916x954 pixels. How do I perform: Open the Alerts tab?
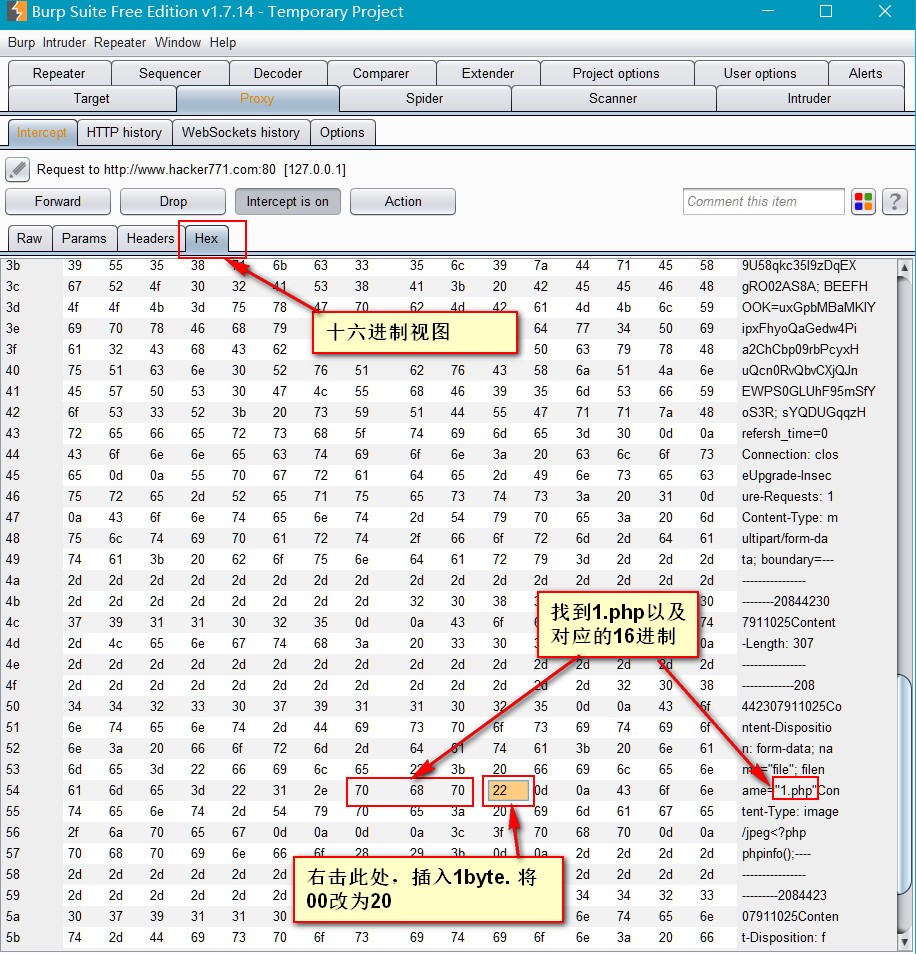click(x=866, y=74)
